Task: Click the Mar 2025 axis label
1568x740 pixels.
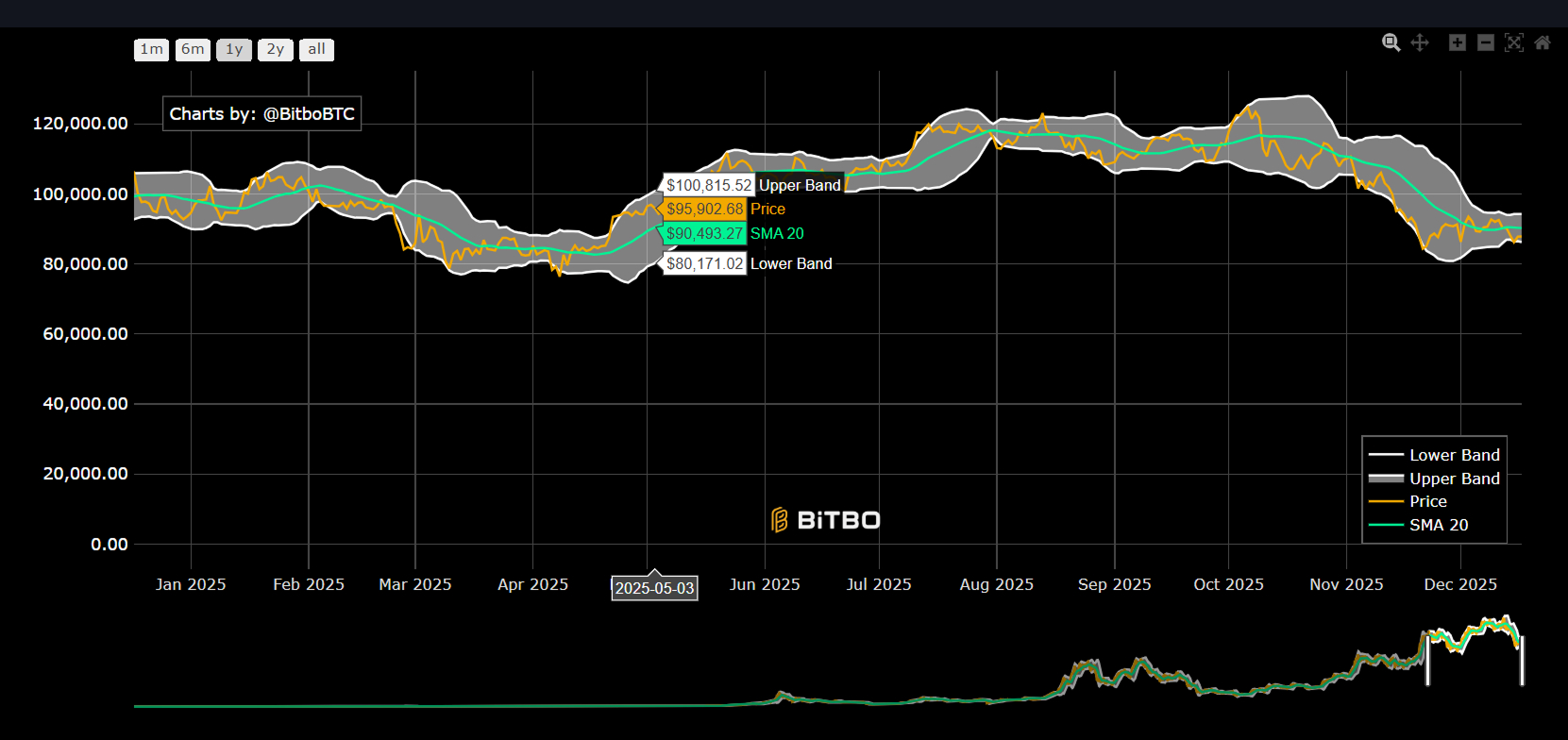Action: point(415,584)
